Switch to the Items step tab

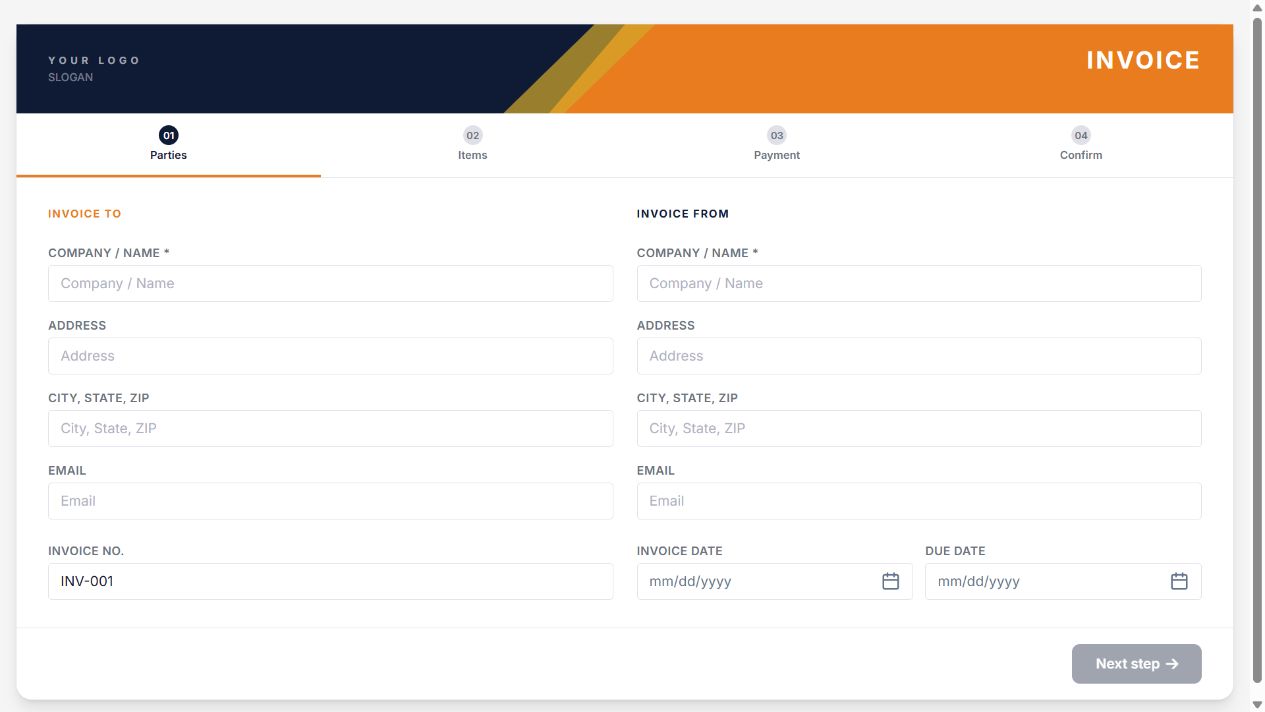[x=473, y=145]
